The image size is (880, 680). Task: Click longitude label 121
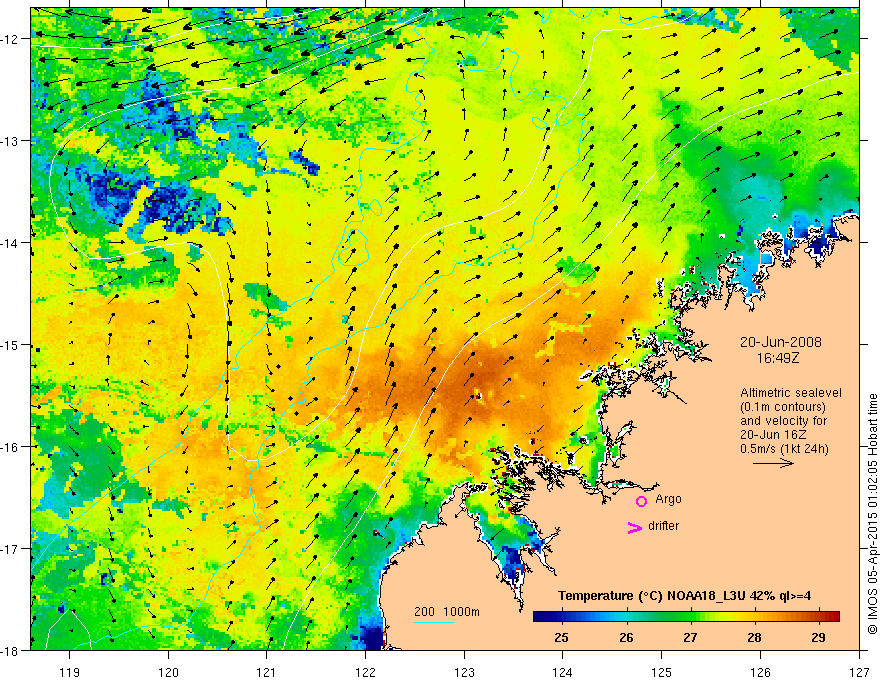coord(267,672)
